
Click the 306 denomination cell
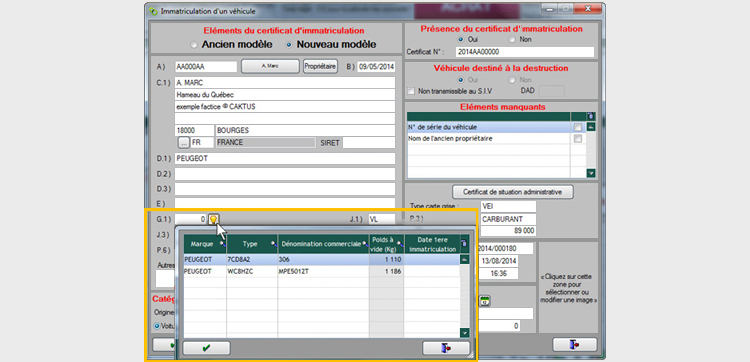323,260
